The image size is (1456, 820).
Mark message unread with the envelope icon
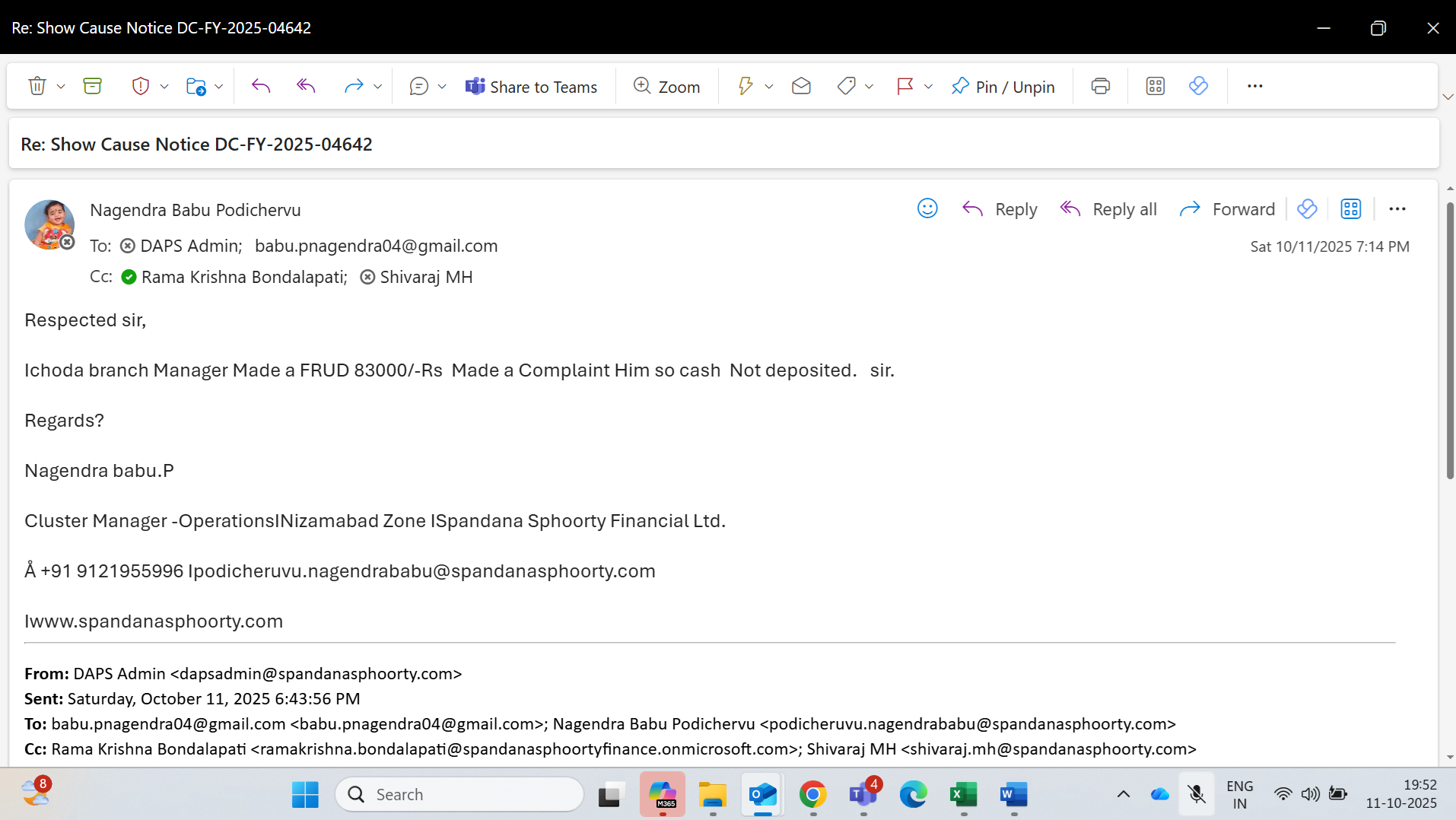tap(801, 86)
